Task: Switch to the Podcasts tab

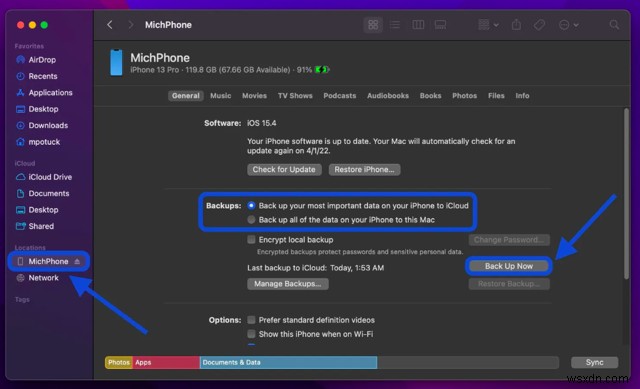Action: coord(340,96)
